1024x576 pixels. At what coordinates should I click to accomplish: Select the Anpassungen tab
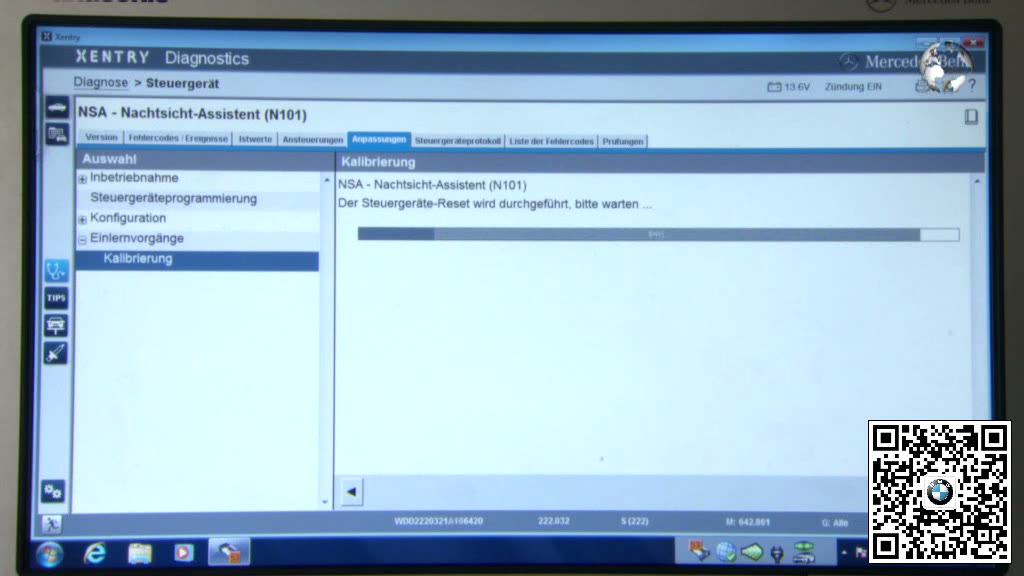[379, 139]
